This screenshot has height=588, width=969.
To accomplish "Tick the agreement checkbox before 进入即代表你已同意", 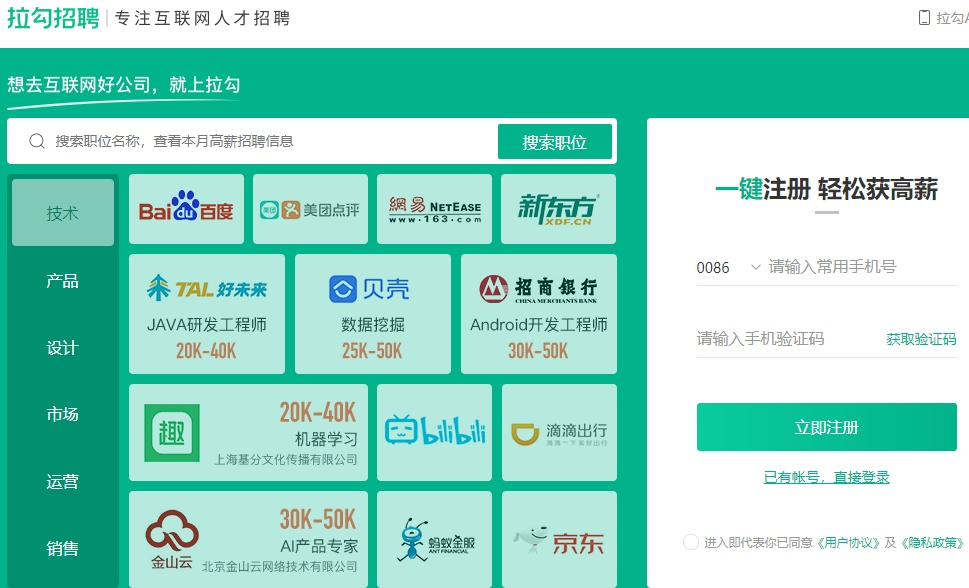I will click(x=691, y=542).
